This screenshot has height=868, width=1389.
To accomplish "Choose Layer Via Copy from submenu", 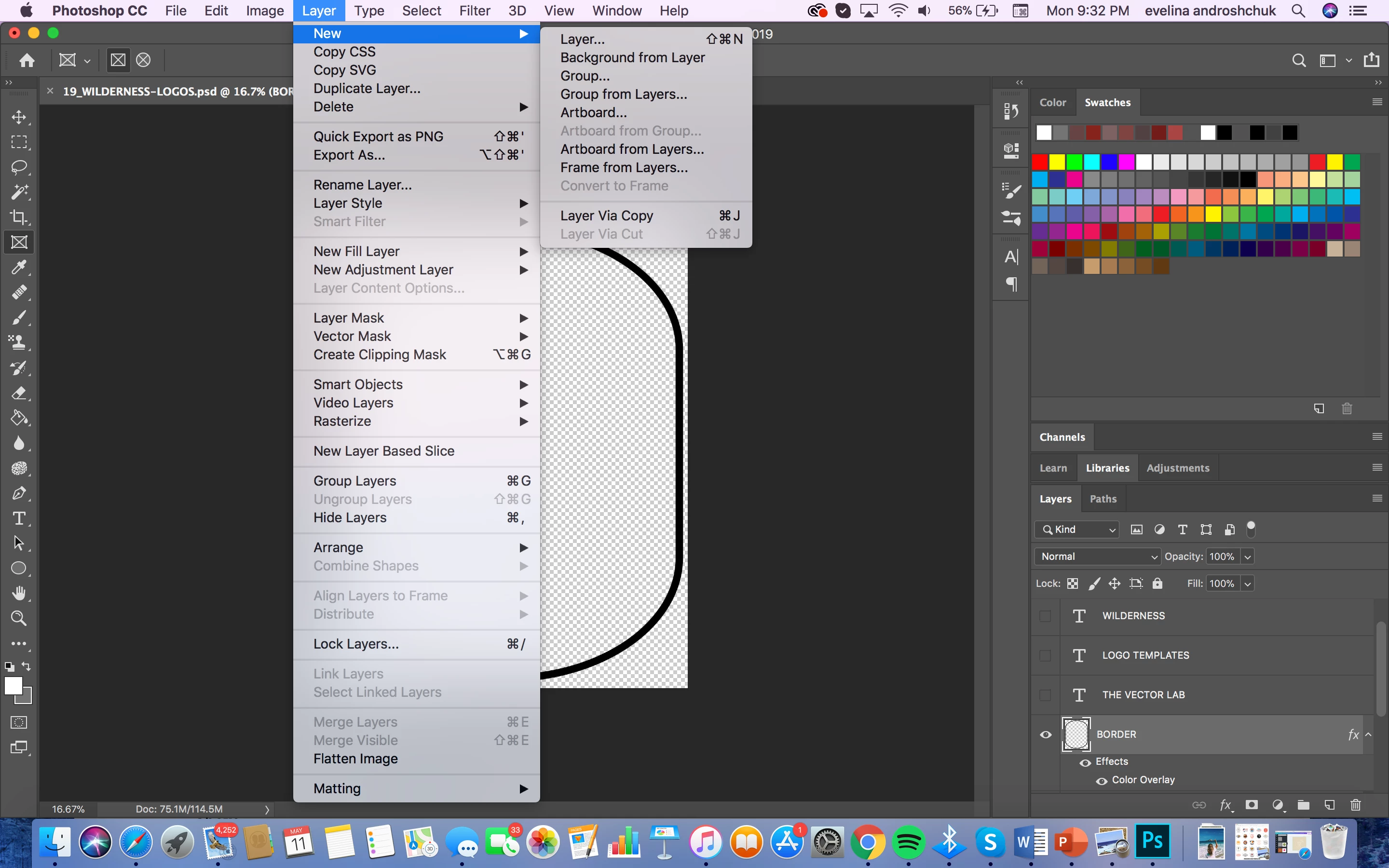I will (607, 215).
